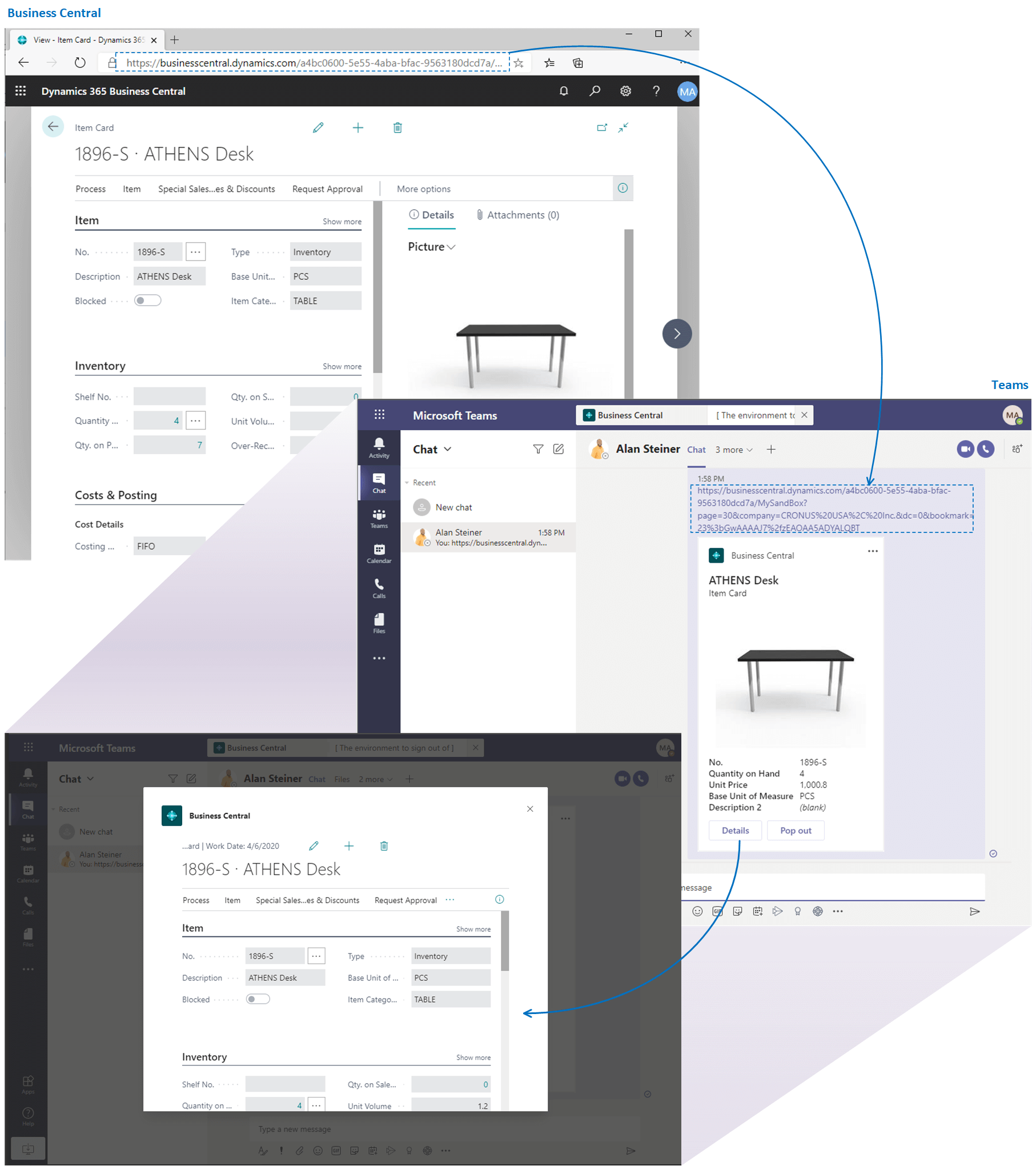Image resolution: width=1036 pixels, height=1166 pixels.
Task: Add people to the Teams chat
Action: point(1017,449)
